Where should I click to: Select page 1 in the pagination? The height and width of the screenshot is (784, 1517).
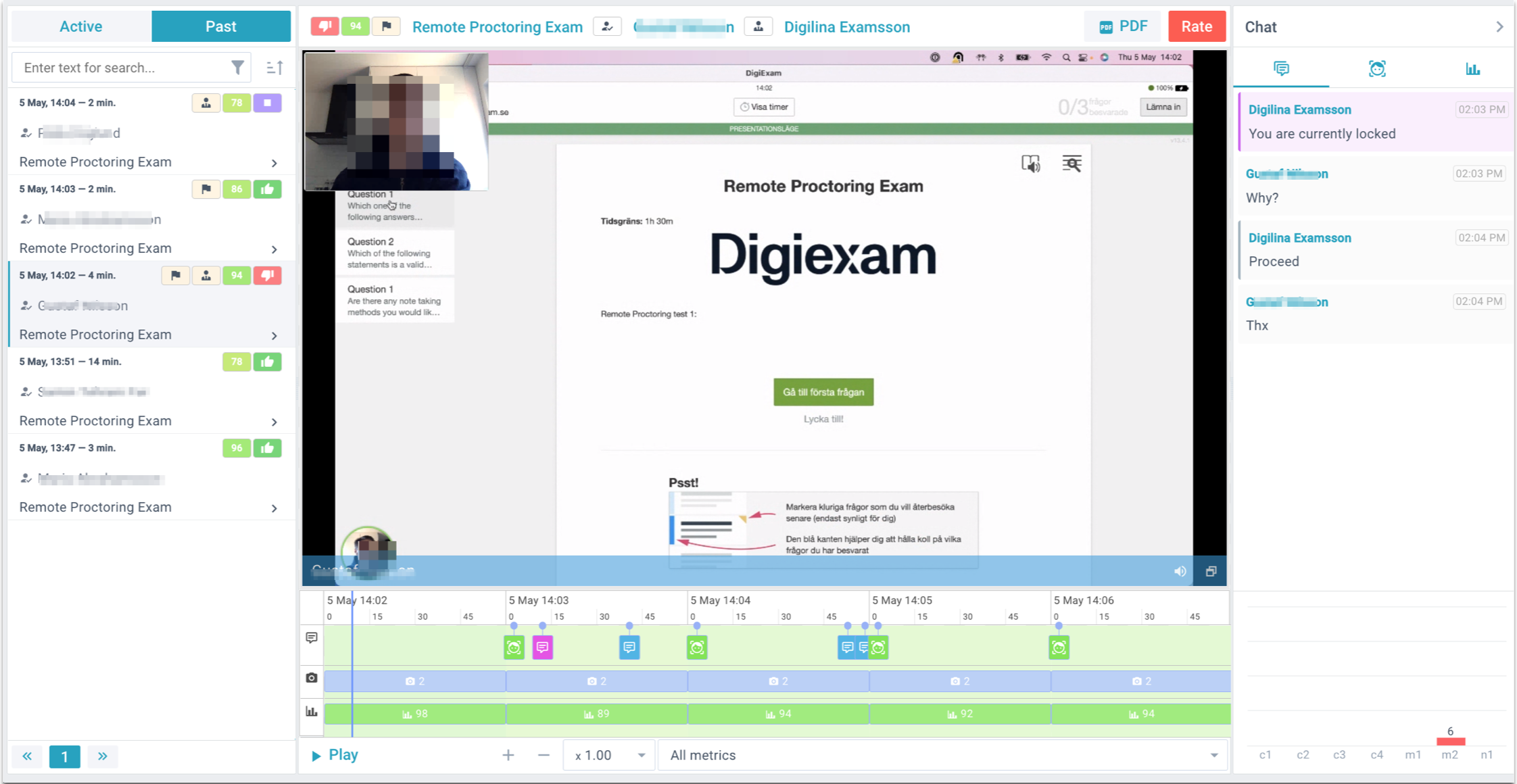click(65, 756)
